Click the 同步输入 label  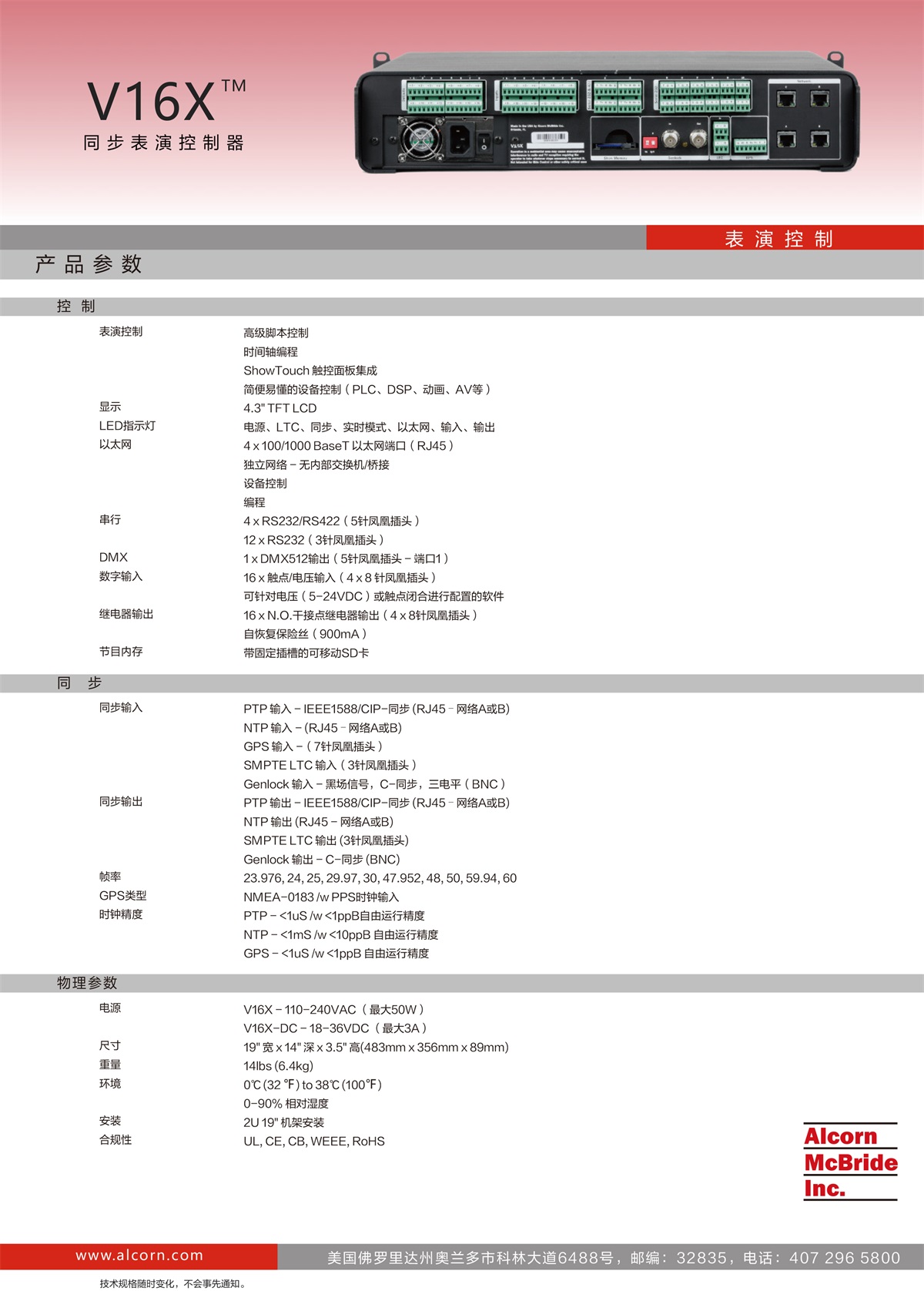[121, 707]
